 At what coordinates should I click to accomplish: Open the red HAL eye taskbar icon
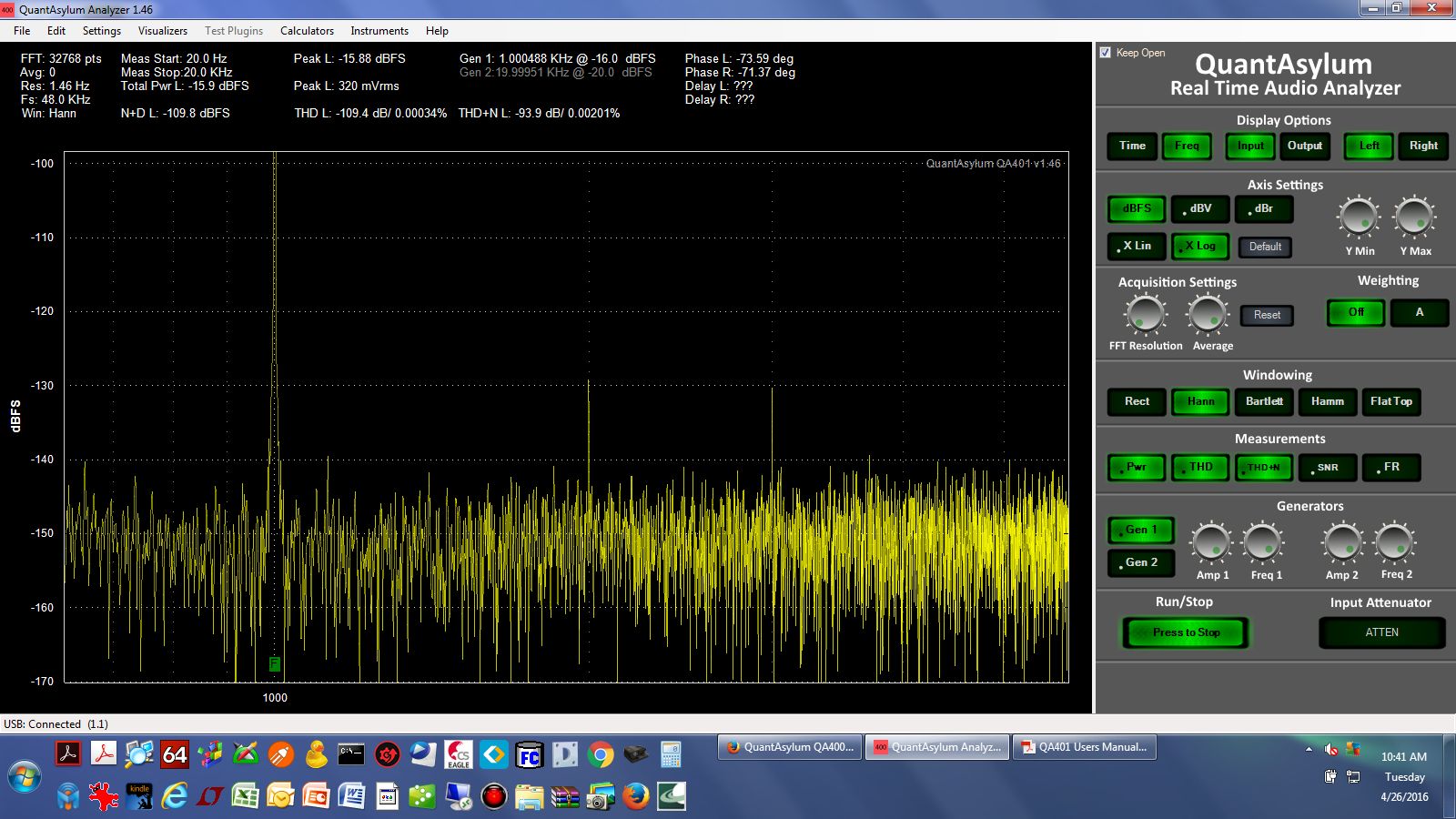[x=493, y=796]
